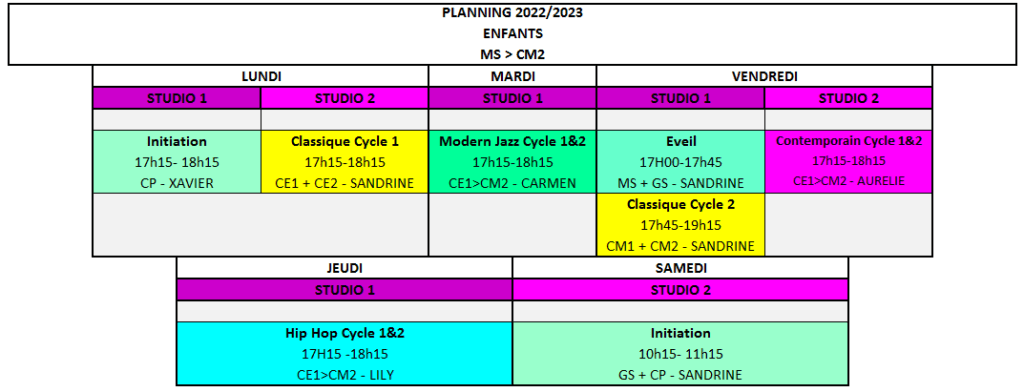Select the Eveil MS + GS class cell
The height and width of the screenshot is (392, 1024).
coord(680,162)
